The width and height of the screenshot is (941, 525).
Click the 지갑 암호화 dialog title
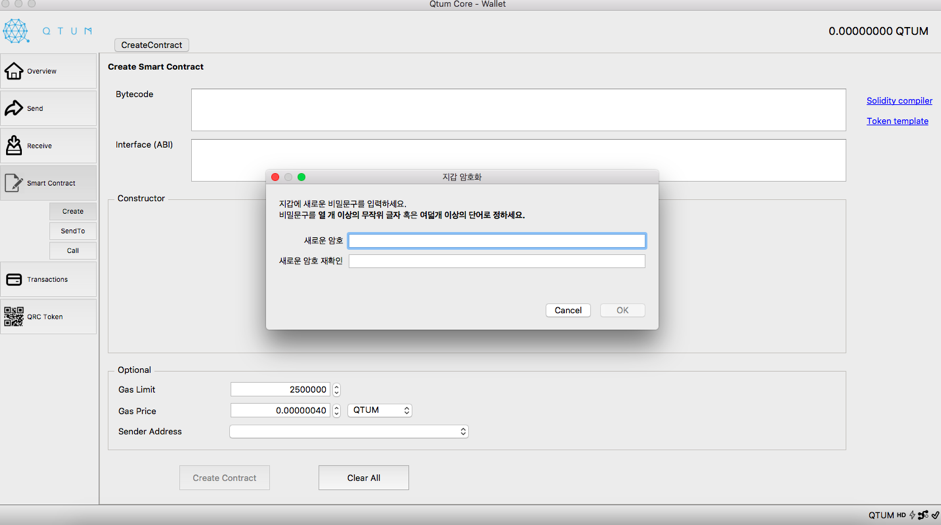coord(461,177)
